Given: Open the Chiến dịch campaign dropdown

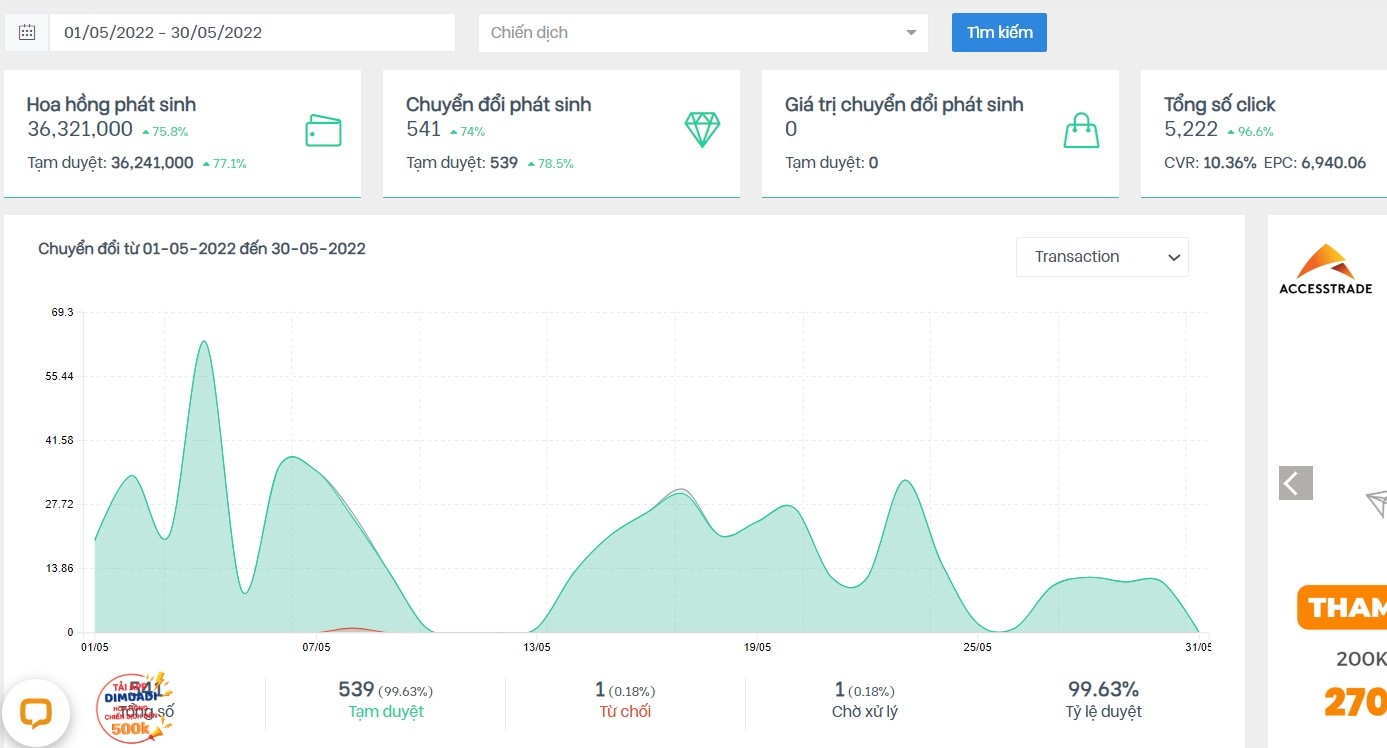Looking at the screenshot, I should coord(702,32).
